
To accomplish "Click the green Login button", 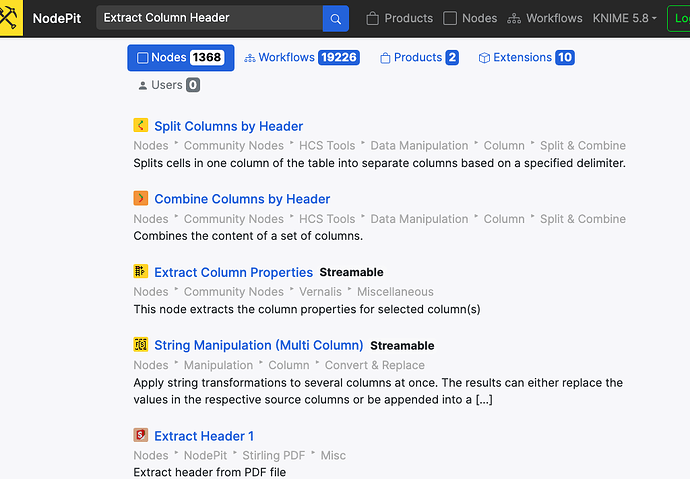I will click(678, 18).
